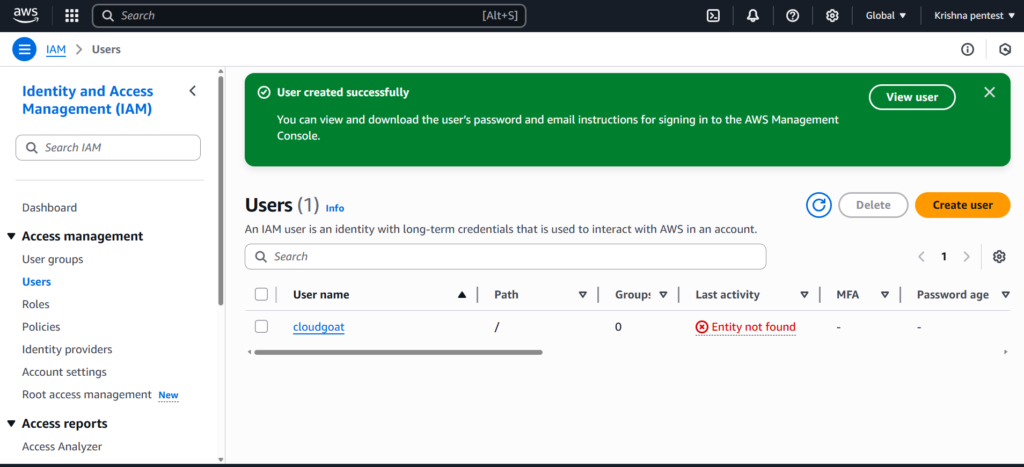Click the Create user button
The height and width of the screenshot is (467, 1024).
[963, 205]
